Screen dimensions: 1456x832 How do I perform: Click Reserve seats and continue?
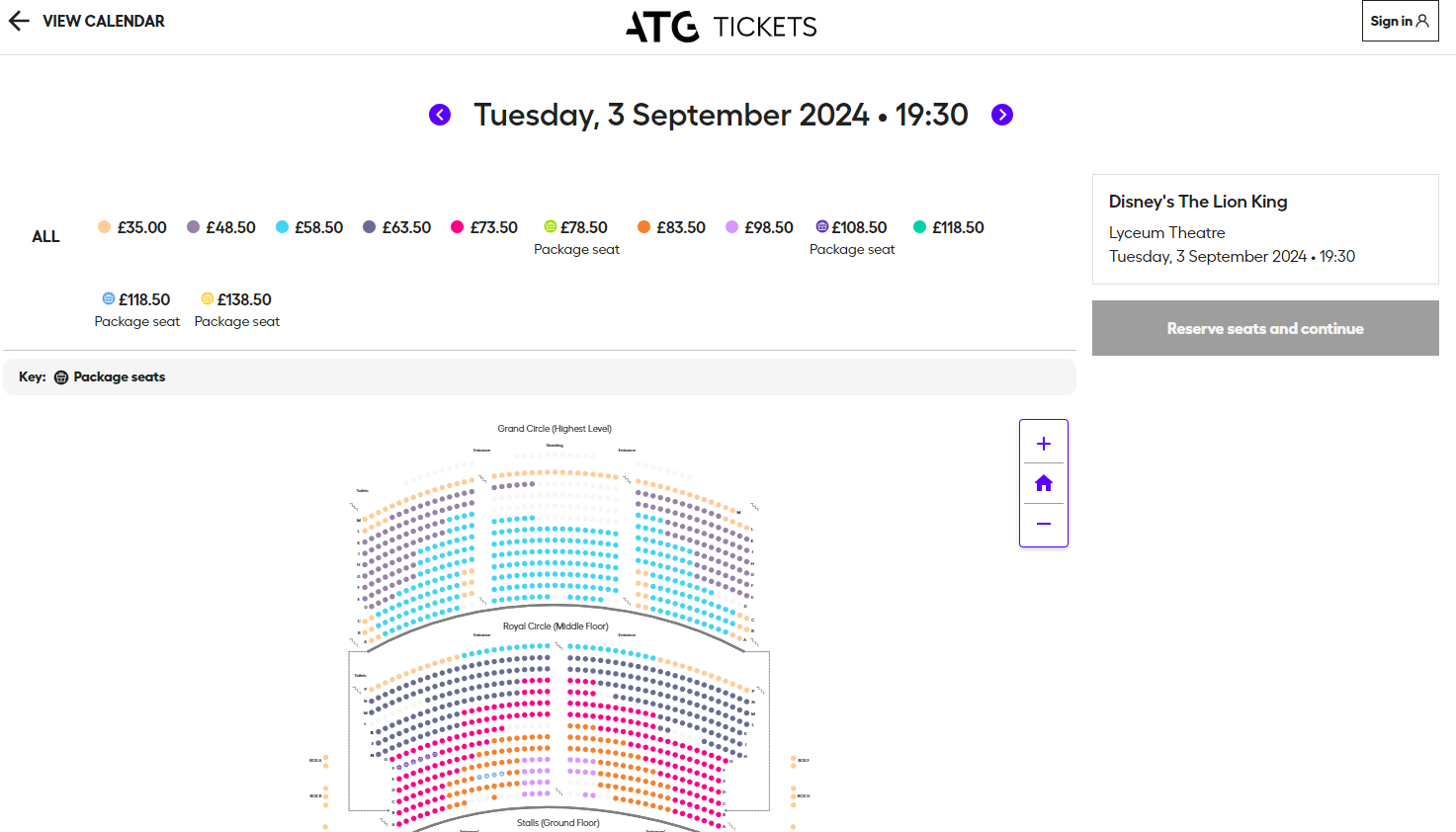click(1265, 328)
